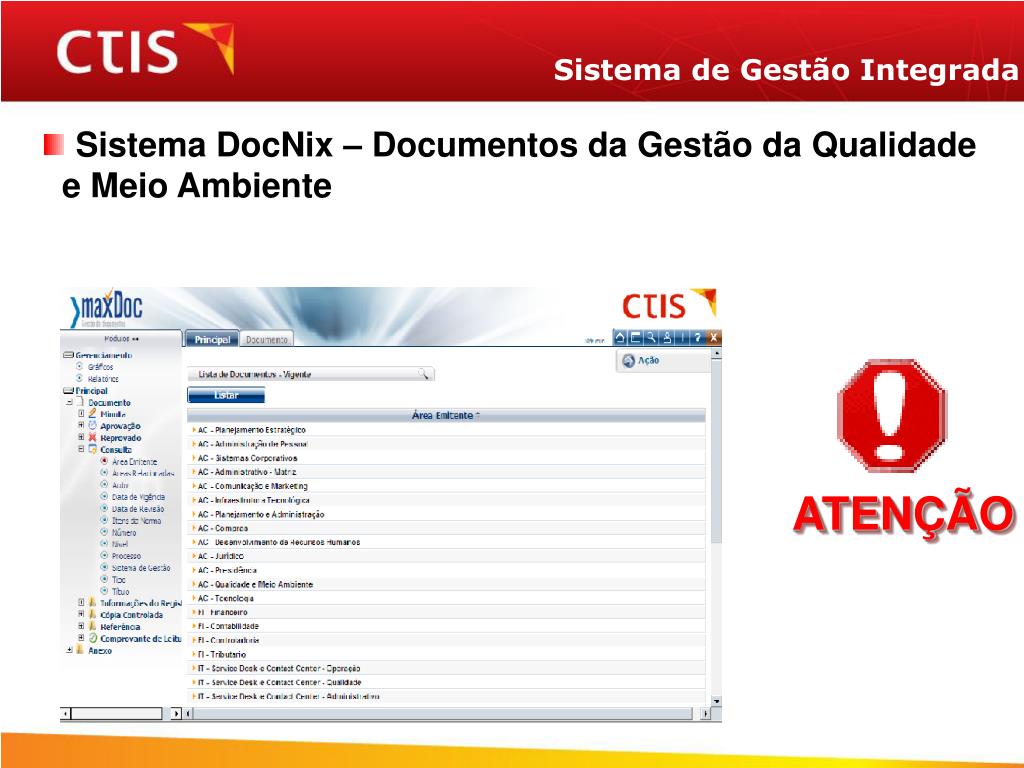Click FI - Tributário list row
The width and height of the screenshot is (1024, 768).
[x=446, y=654]
